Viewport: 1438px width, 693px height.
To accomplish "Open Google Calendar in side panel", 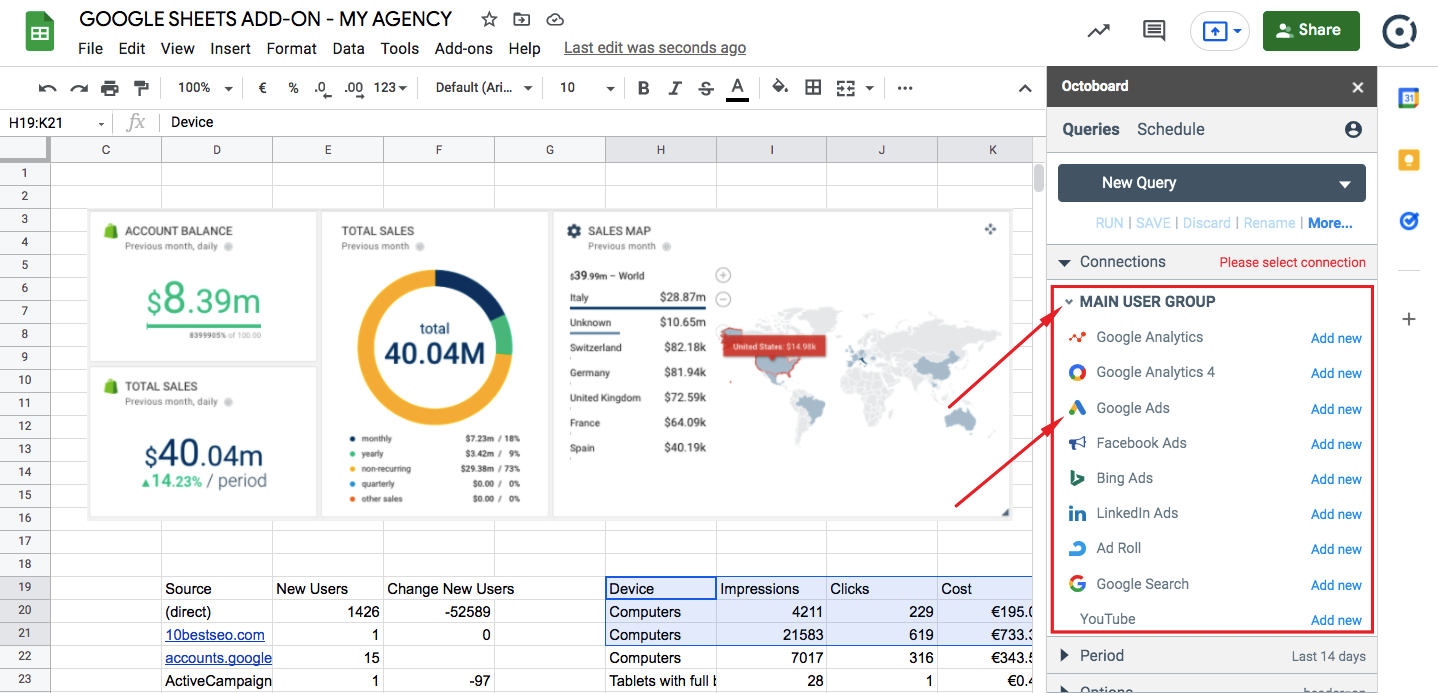I will coord(1409,97).
